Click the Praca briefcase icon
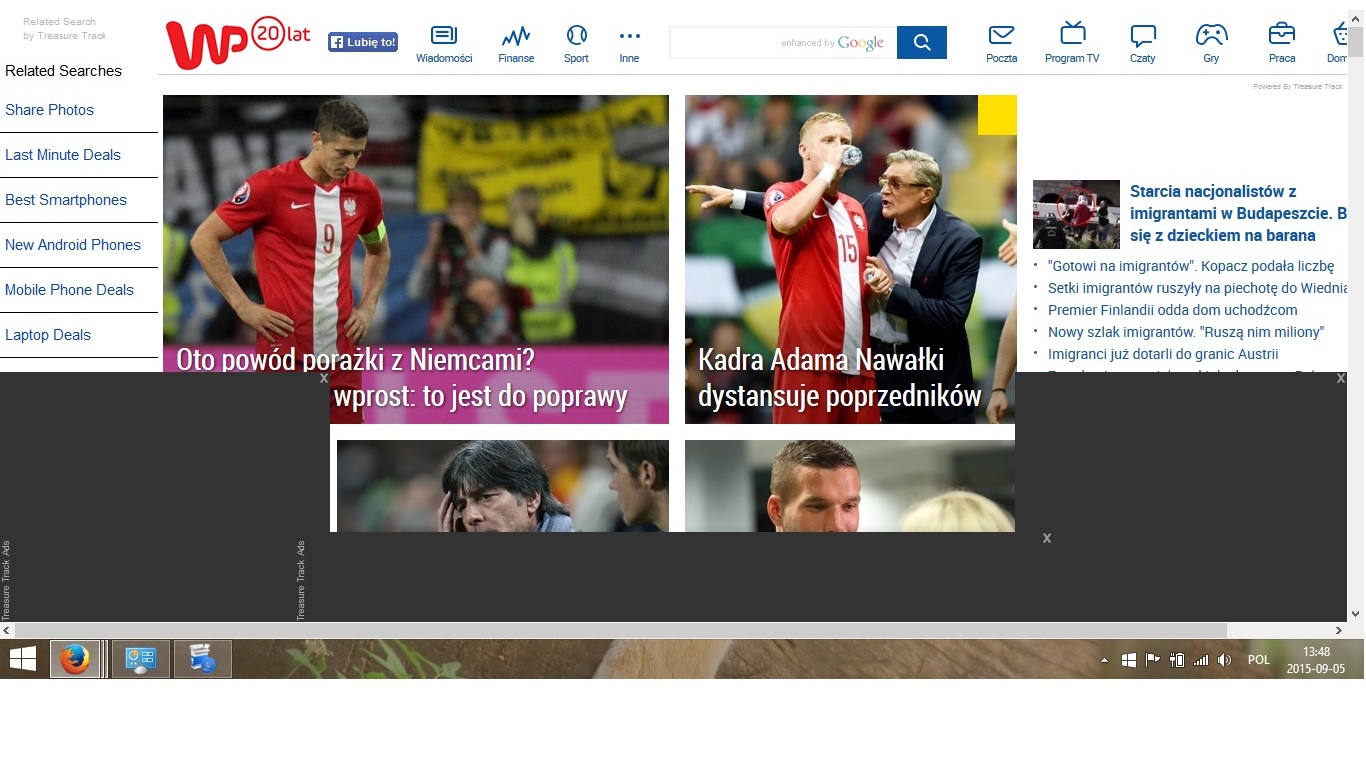Image resolution: width=1366 pixels, height=768 pixels. 1281,35
